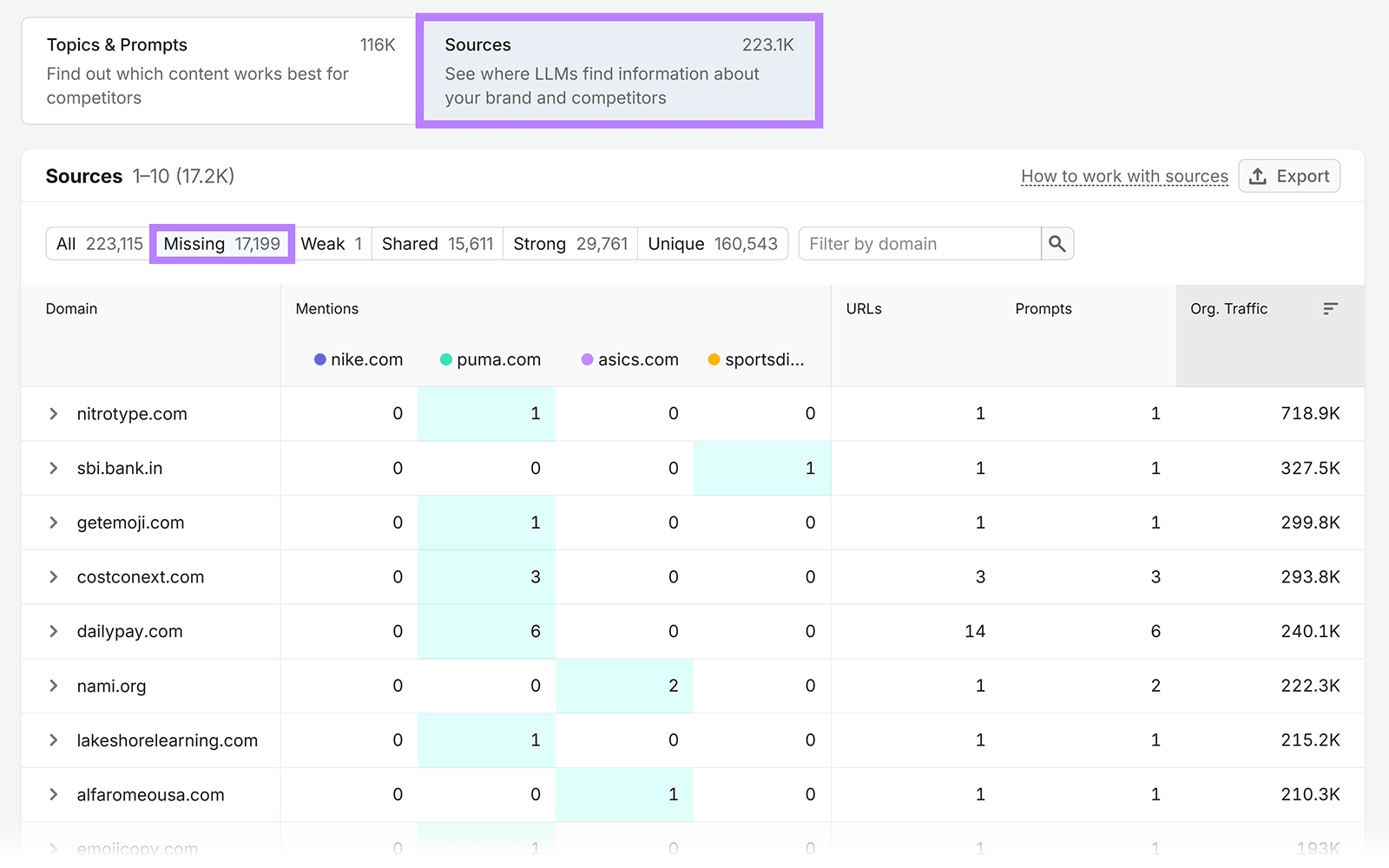Click the nami.org domain name
The image size is (1389, 868).
click(111, 686)
